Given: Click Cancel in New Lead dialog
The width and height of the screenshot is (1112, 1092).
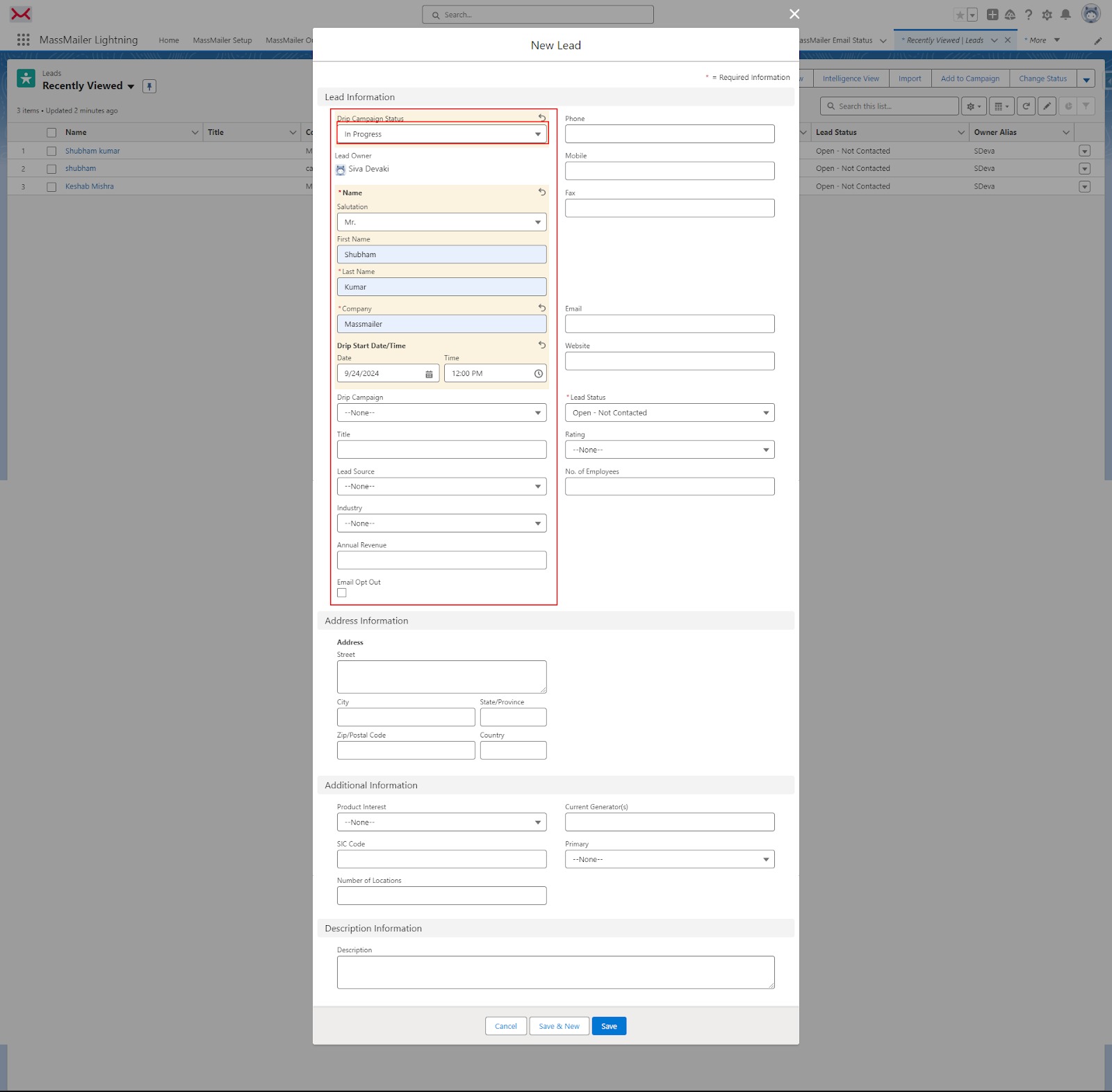Looking at the screenshot, I should pos(506,1026).
